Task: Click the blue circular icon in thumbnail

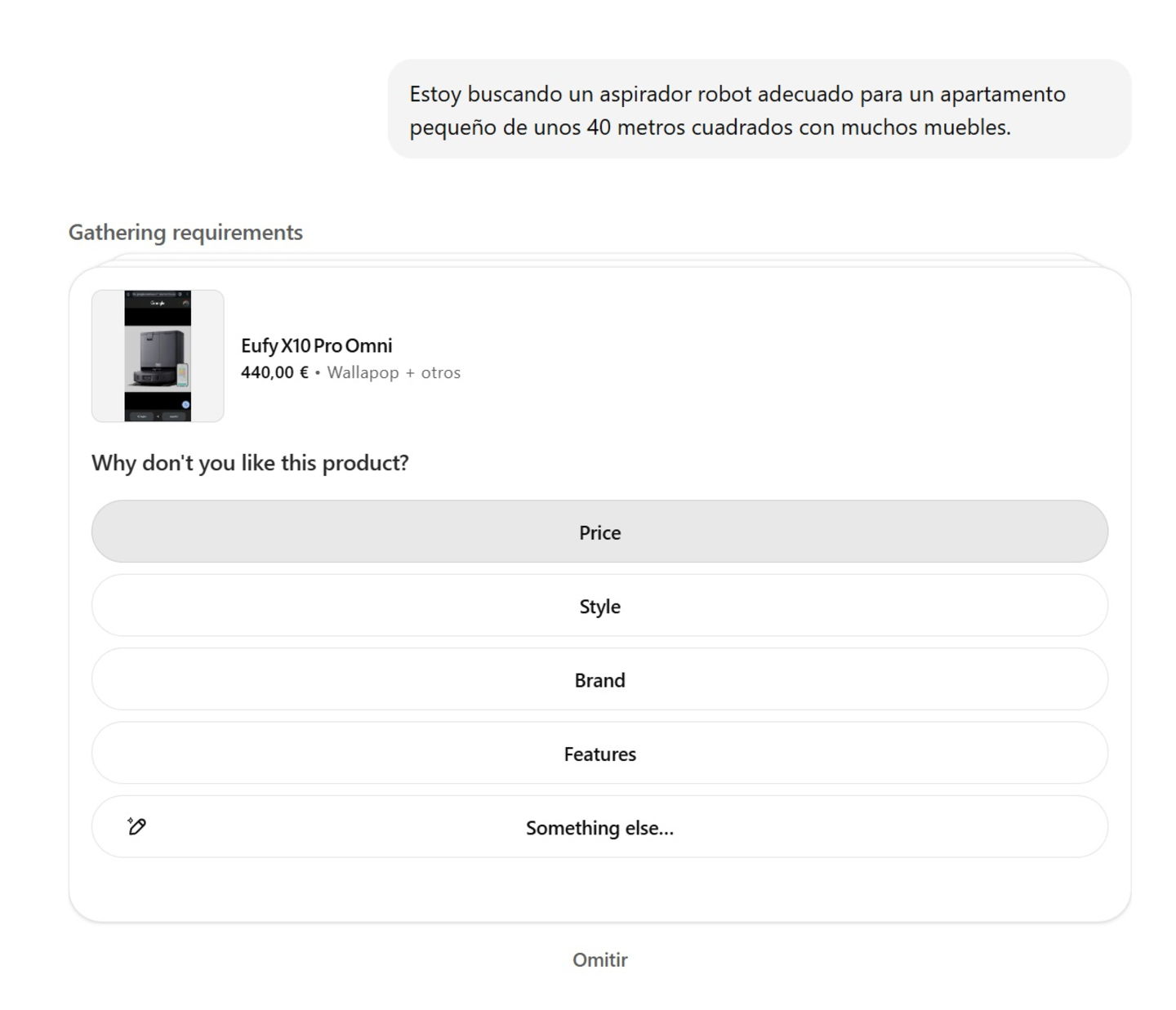Action: click(185, 404)
